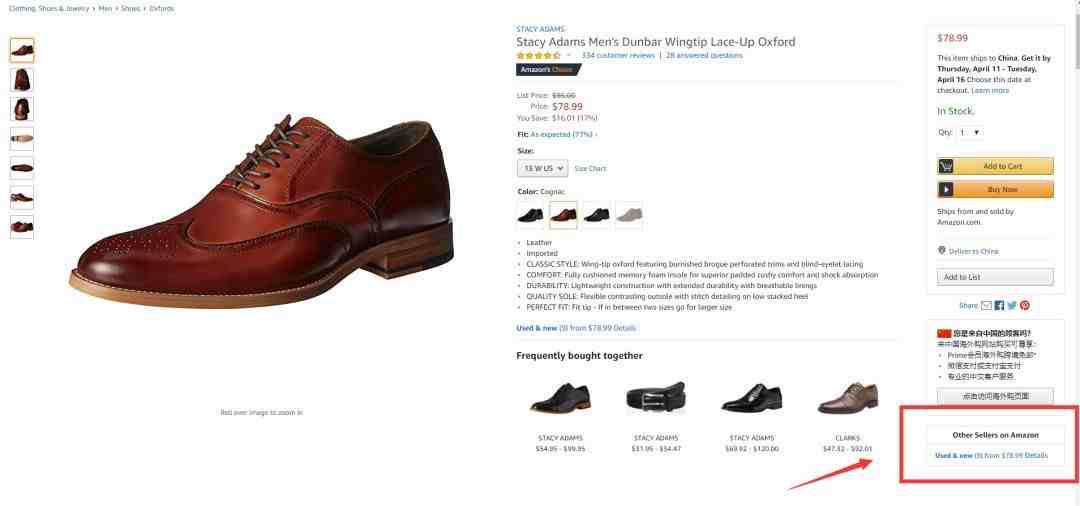Open the 334 customer reviews link
Viewport: 1080px width, 506px height.
[617, 56]
